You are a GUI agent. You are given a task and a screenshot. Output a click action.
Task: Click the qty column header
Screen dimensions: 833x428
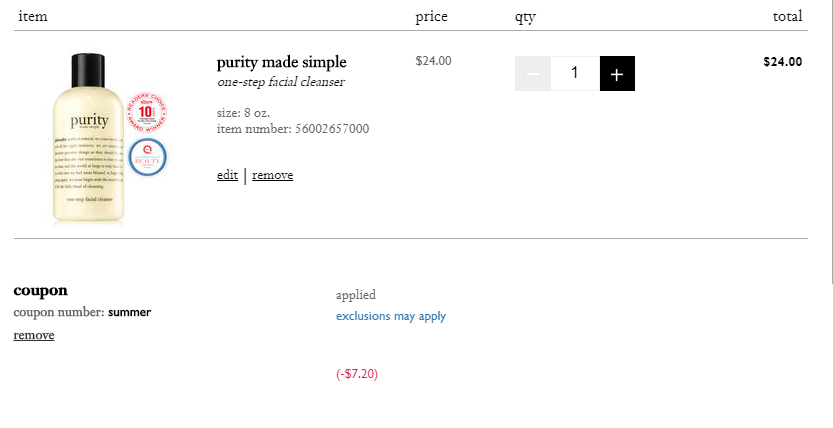pyautogui.click(x=525, y=18)
